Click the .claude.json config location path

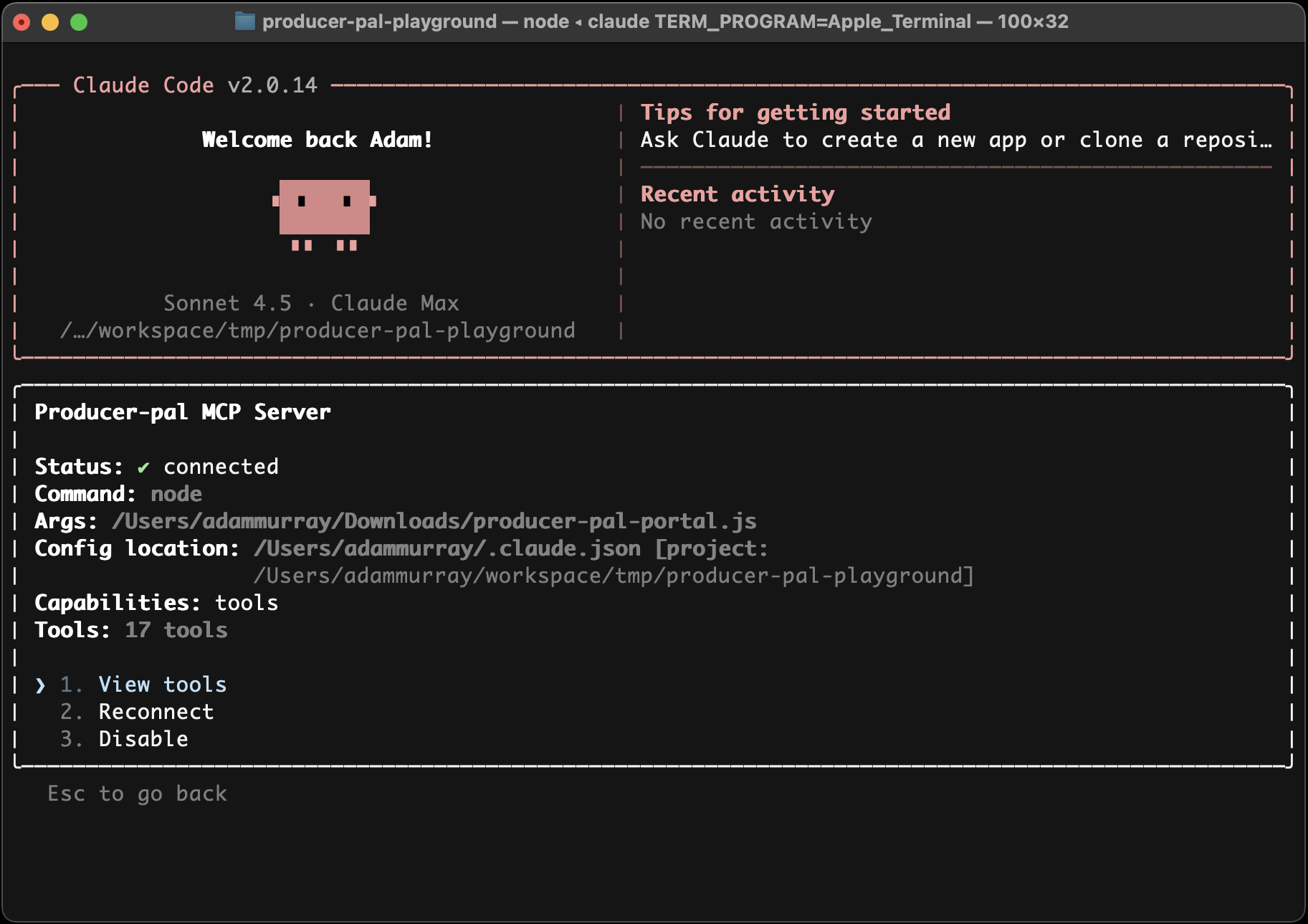click(447, 548)
